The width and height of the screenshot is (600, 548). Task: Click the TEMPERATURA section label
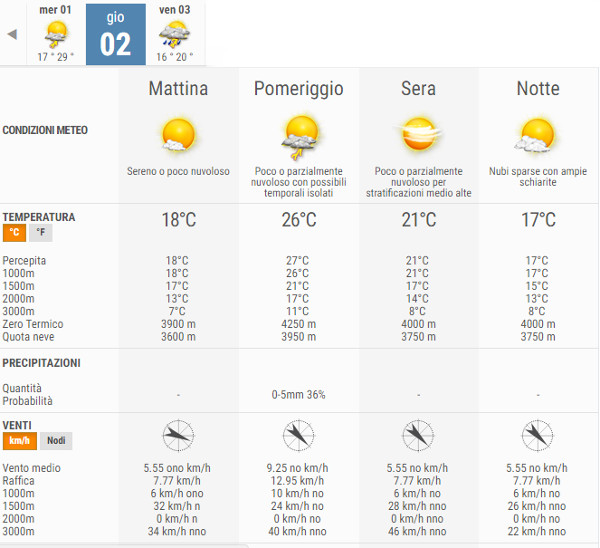(39, 217)
